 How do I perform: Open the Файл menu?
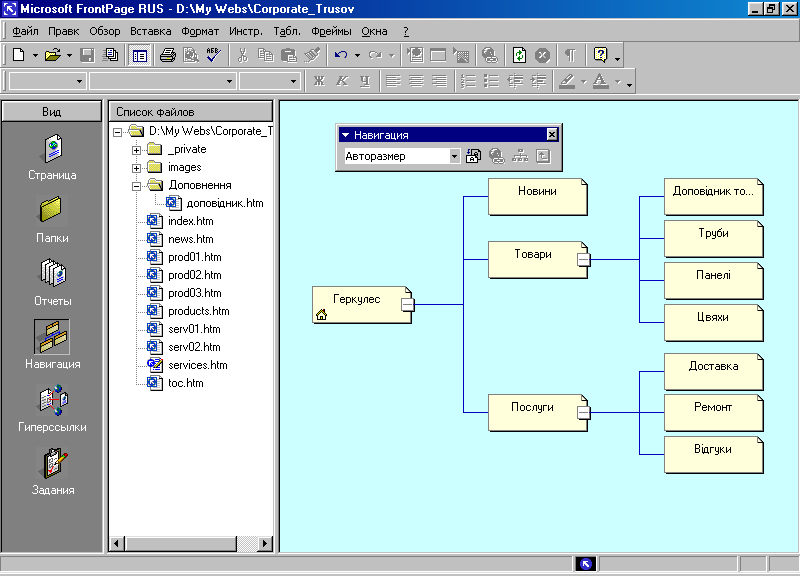(x=26, y=31)
